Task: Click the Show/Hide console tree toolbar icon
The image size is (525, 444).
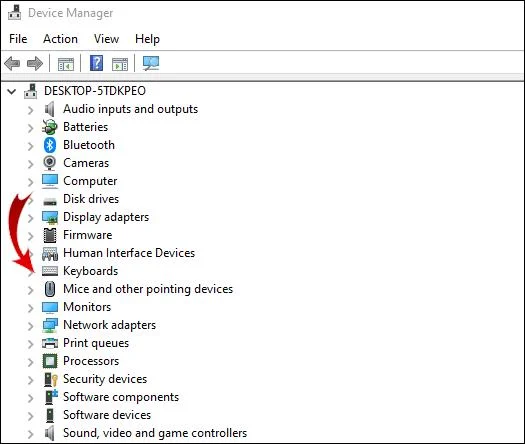Action: 66,64
